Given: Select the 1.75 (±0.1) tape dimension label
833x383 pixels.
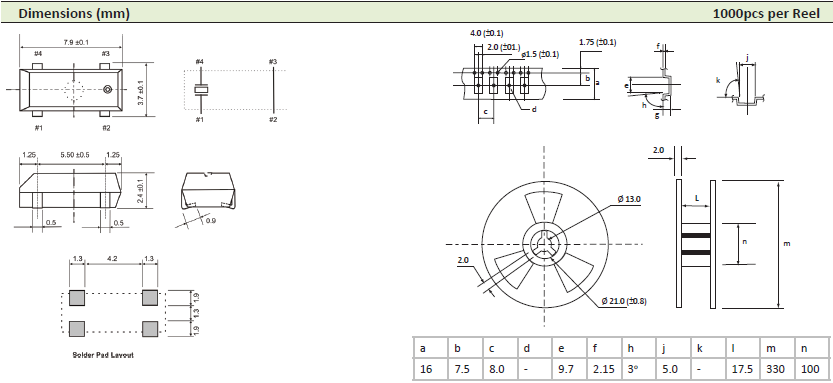Looking at the screenshot, I should pos(598,42).
